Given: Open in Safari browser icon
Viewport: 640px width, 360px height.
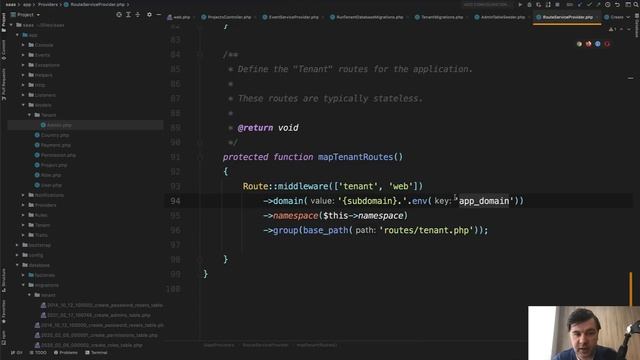Looking at the screenshot, I should (x=598, y=44).
